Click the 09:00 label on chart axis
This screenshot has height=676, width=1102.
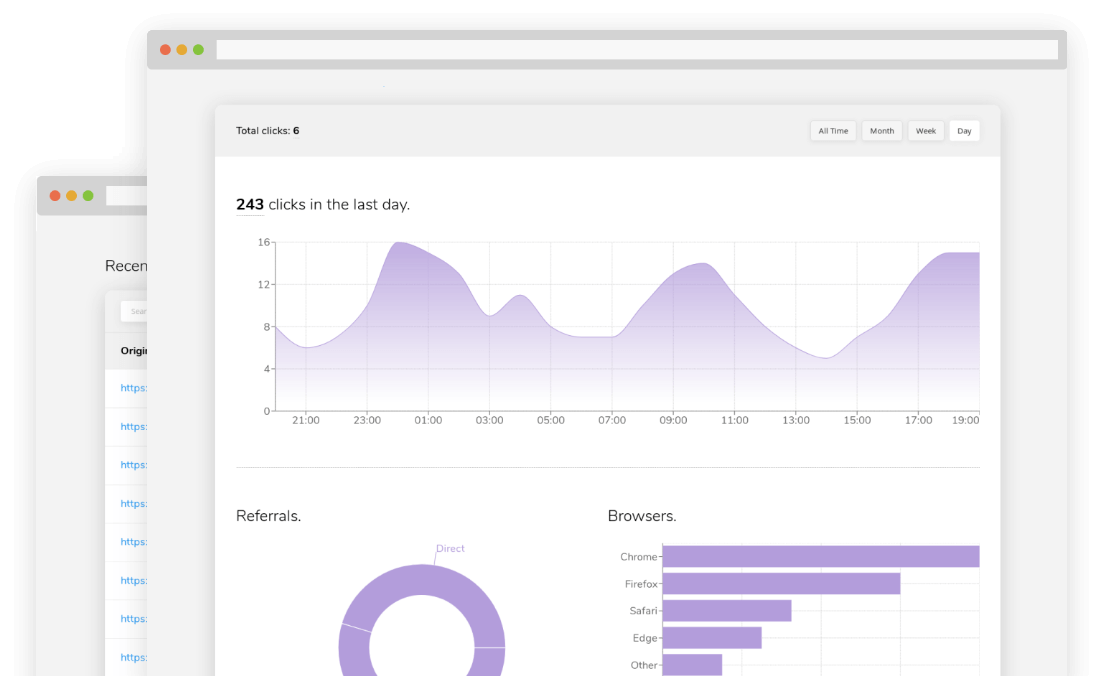[673, 420]
